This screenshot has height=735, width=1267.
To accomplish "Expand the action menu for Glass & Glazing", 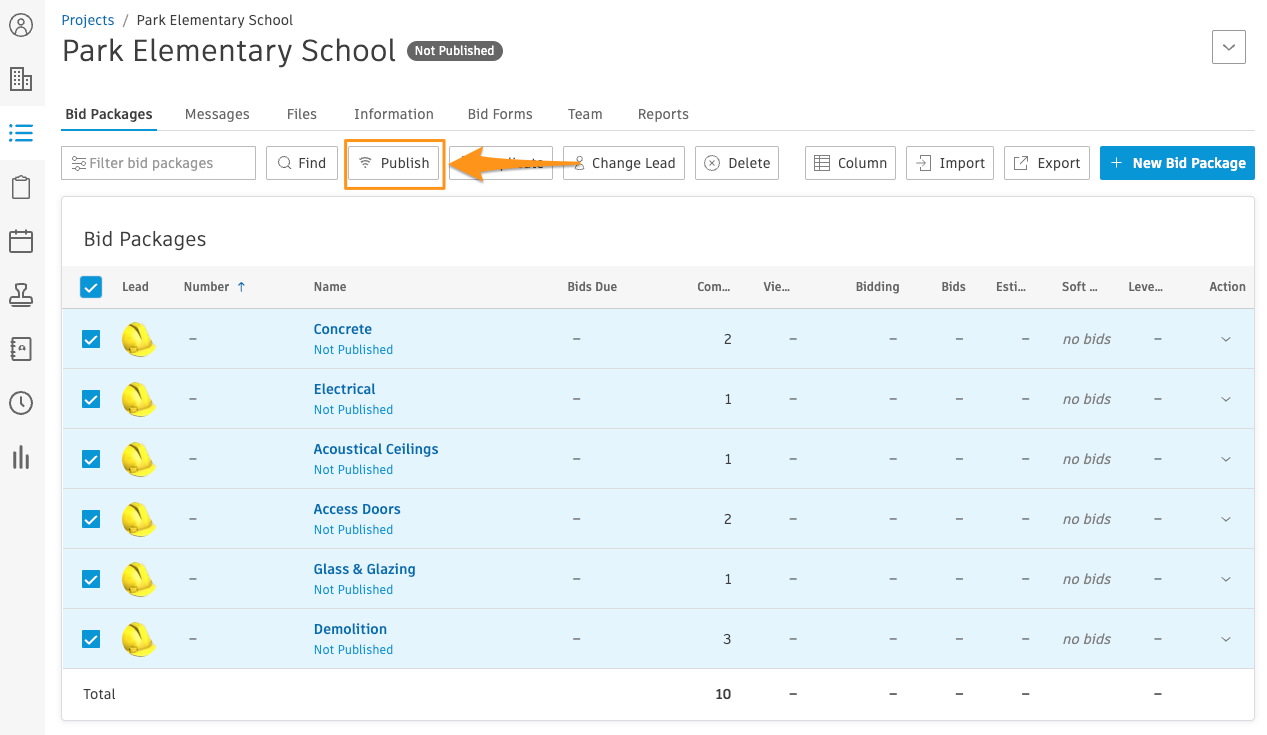I will (1226, 580).
